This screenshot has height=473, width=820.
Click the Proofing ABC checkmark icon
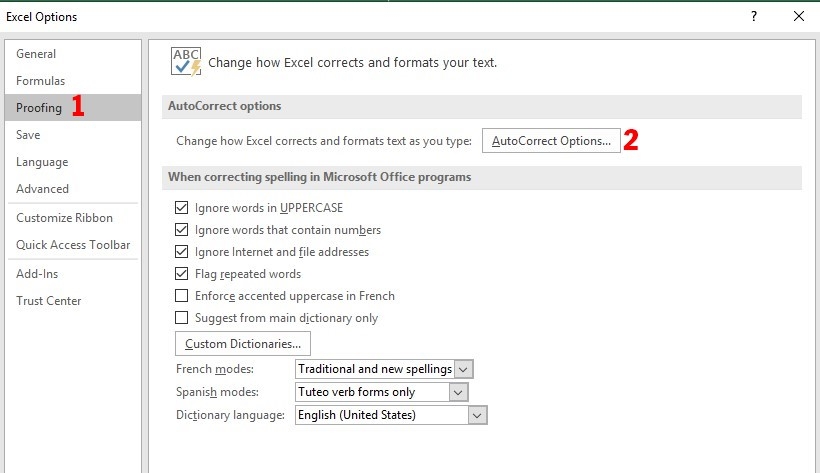click(x=186, y=62)
